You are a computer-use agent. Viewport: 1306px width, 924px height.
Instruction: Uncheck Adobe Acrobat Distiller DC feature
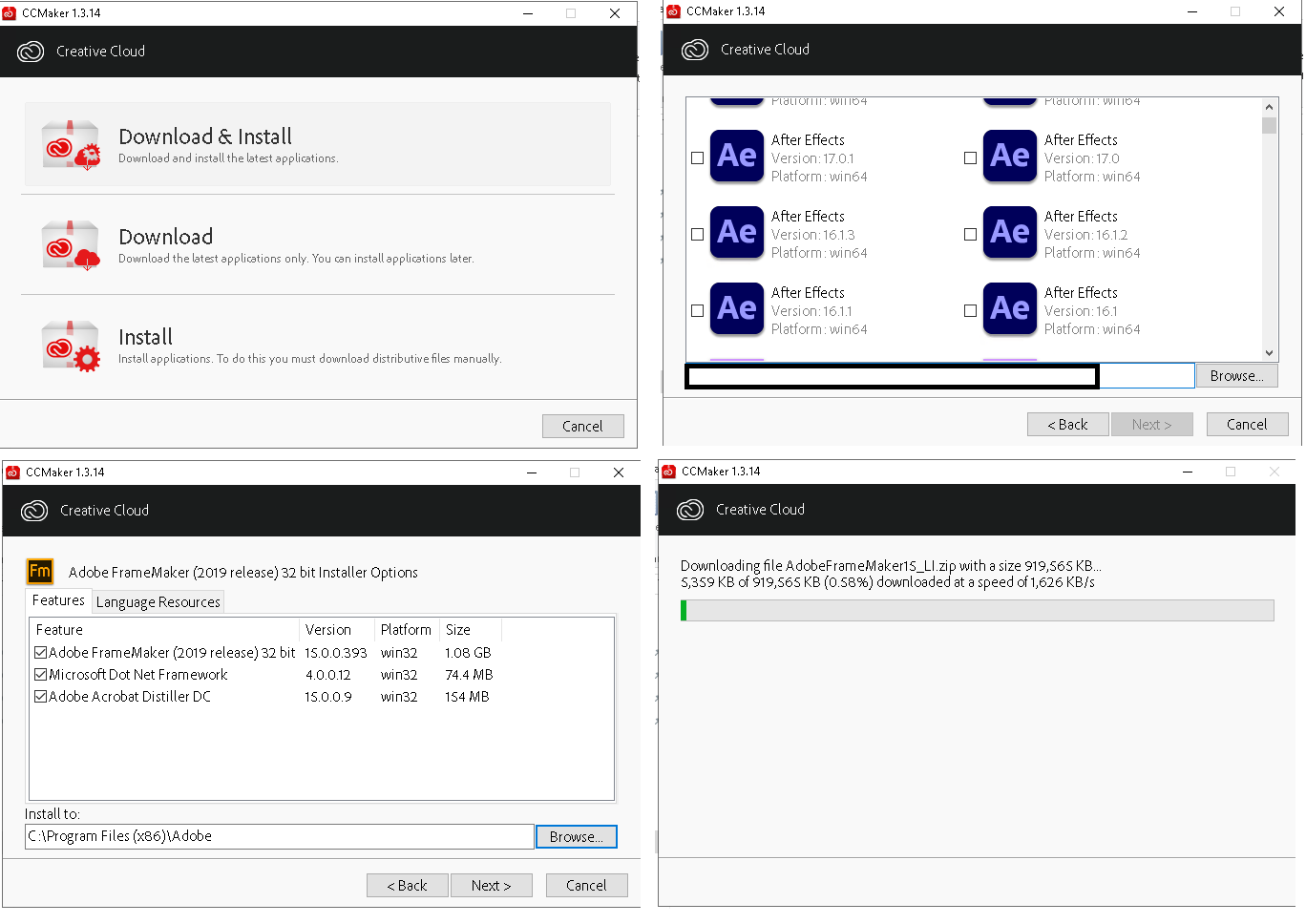[41, 697]
